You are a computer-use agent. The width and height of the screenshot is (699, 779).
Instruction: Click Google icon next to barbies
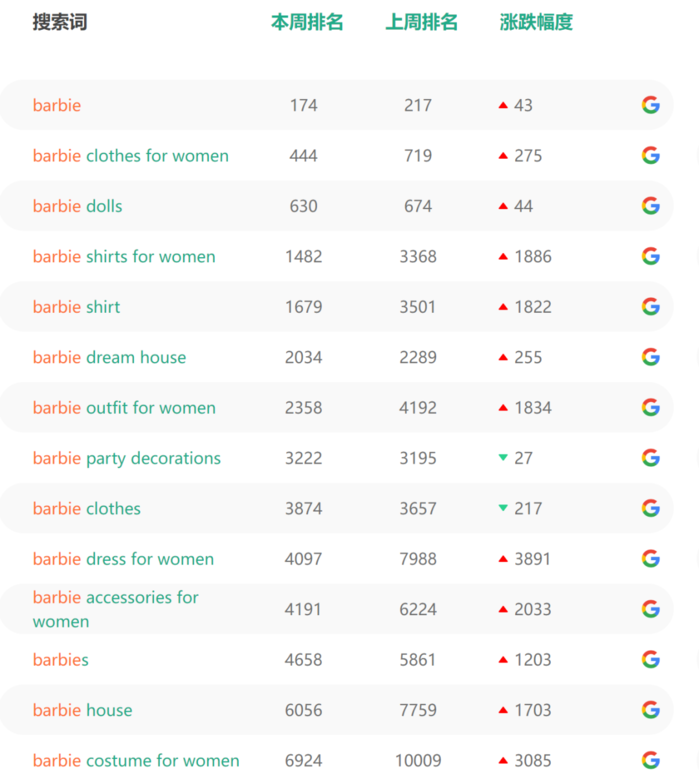tap(650, 659)
